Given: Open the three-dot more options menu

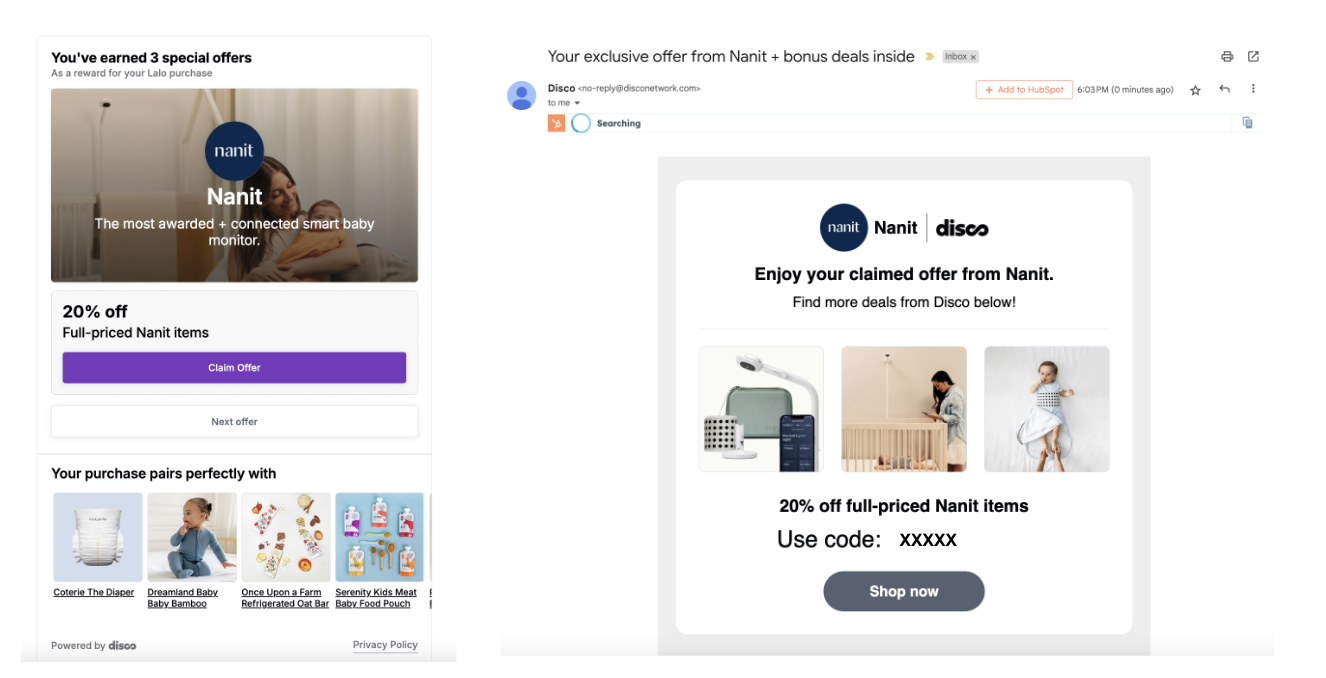Looking at the screenshot, I should pyautogui.click(x=1253, y=89).
